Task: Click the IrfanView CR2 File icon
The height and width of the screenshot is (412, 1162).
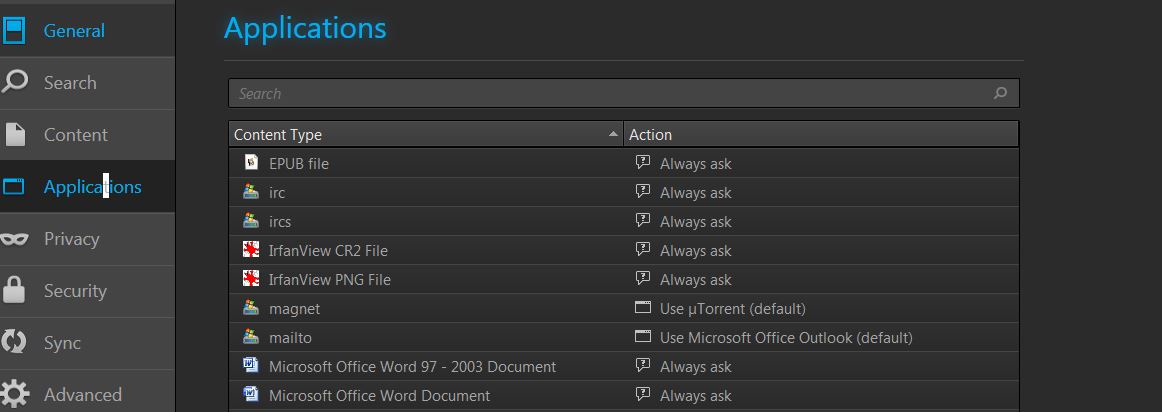Action: pyautogui.click(x=251, y=250)
